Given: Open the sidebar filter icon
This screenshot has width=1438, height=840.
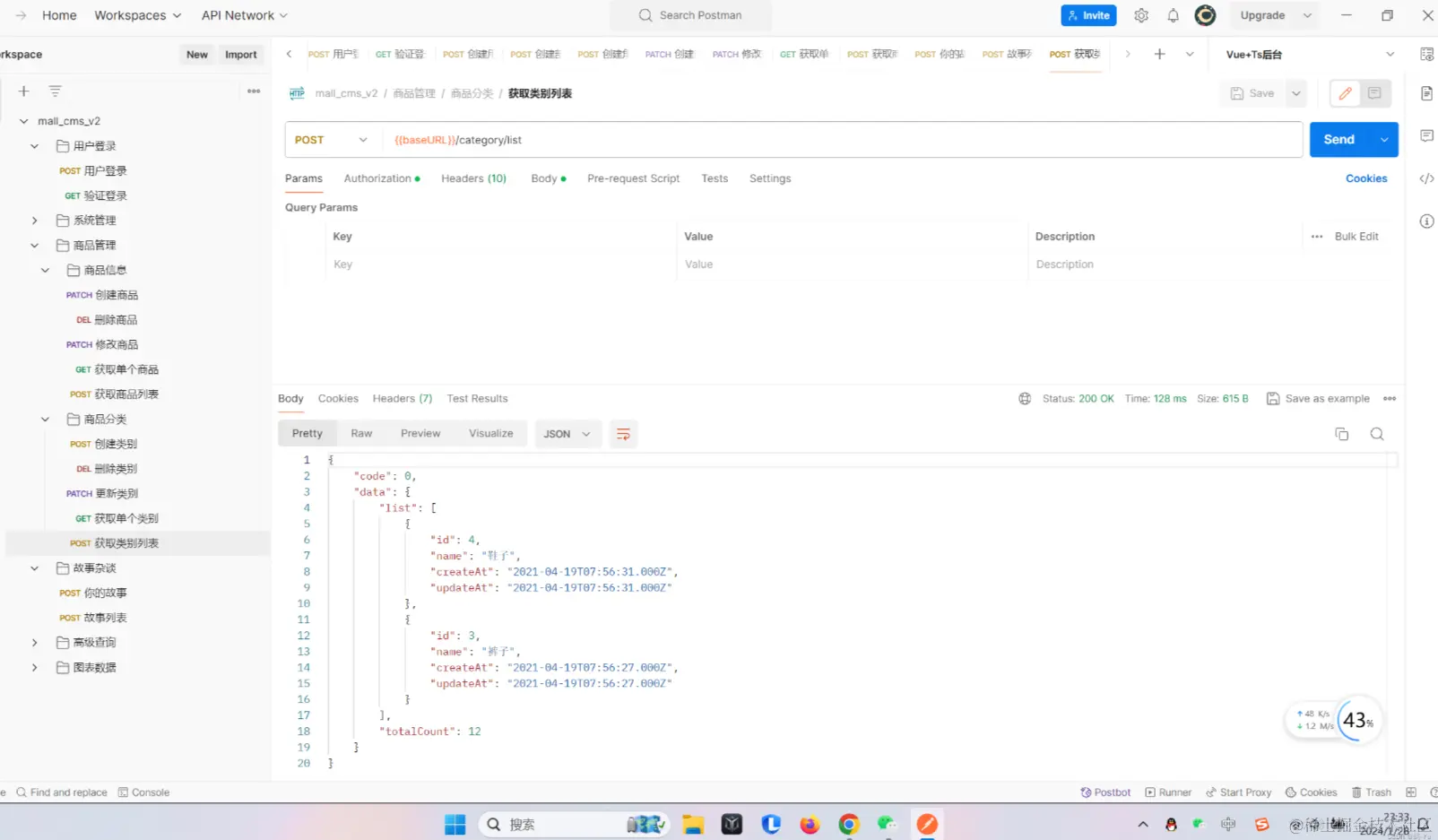Looking at the screenshot, I should (x=55, y=91).
